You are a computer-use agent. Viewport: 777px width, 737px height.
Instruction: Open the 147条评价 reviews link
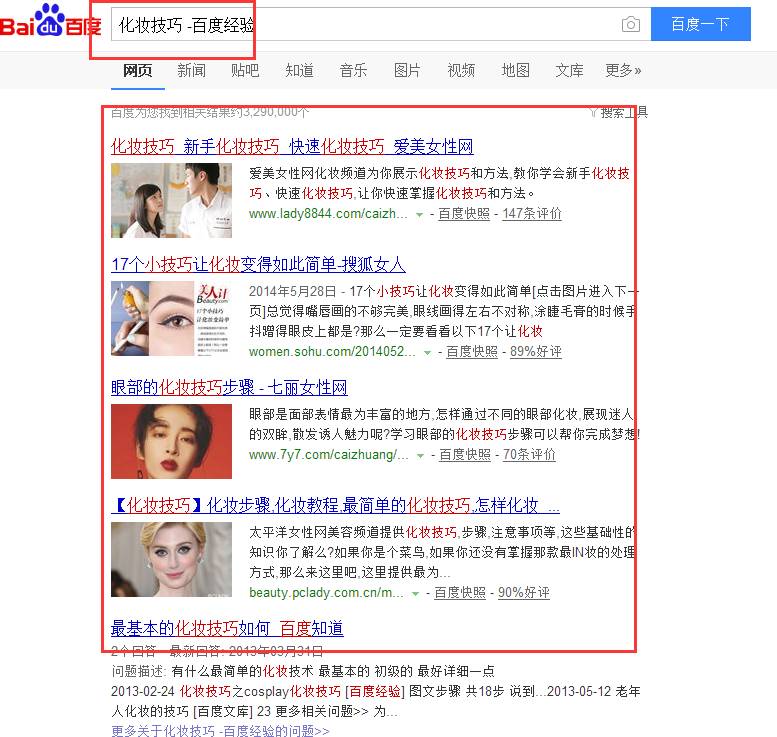pyautogui.click(x=532, y=214)
